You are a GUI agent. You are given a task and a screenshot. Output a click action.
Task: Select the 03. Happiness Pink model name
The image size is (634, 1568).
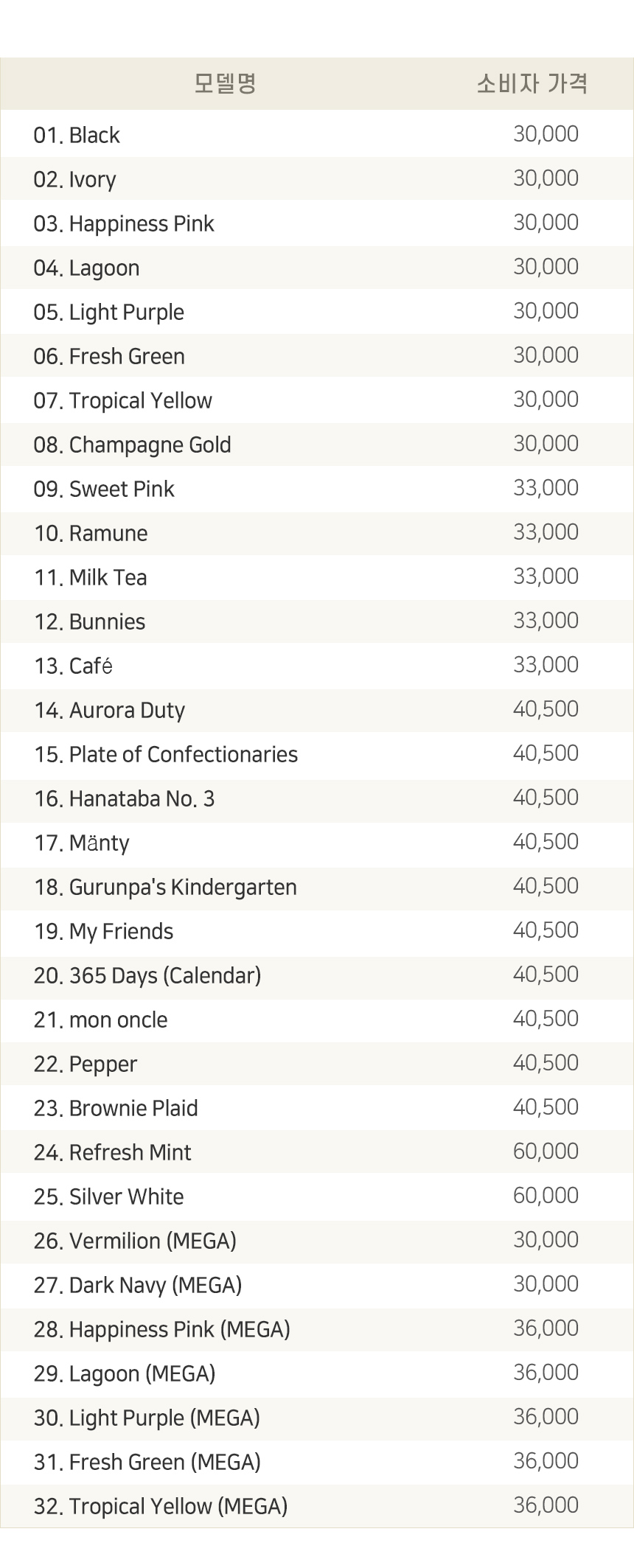click(x=124, y=223)
